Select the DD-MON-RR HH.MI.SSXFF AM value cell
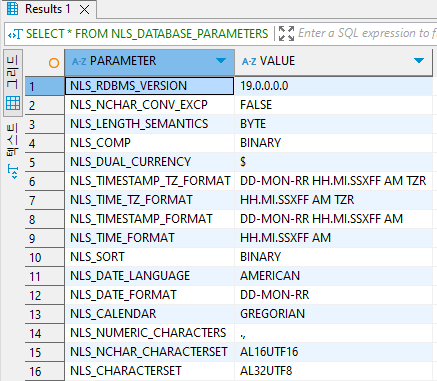437x381 pixels. 333,219
